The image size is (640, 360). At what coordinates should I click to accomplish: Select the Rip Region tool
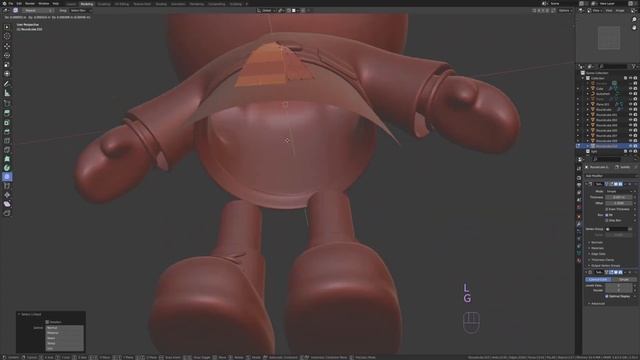tap(7, 213)
